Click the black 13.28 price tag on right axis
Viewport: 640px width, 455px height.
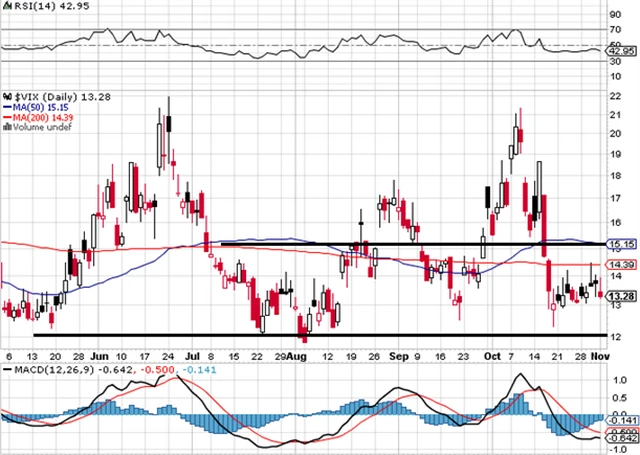tap(621, 295)
